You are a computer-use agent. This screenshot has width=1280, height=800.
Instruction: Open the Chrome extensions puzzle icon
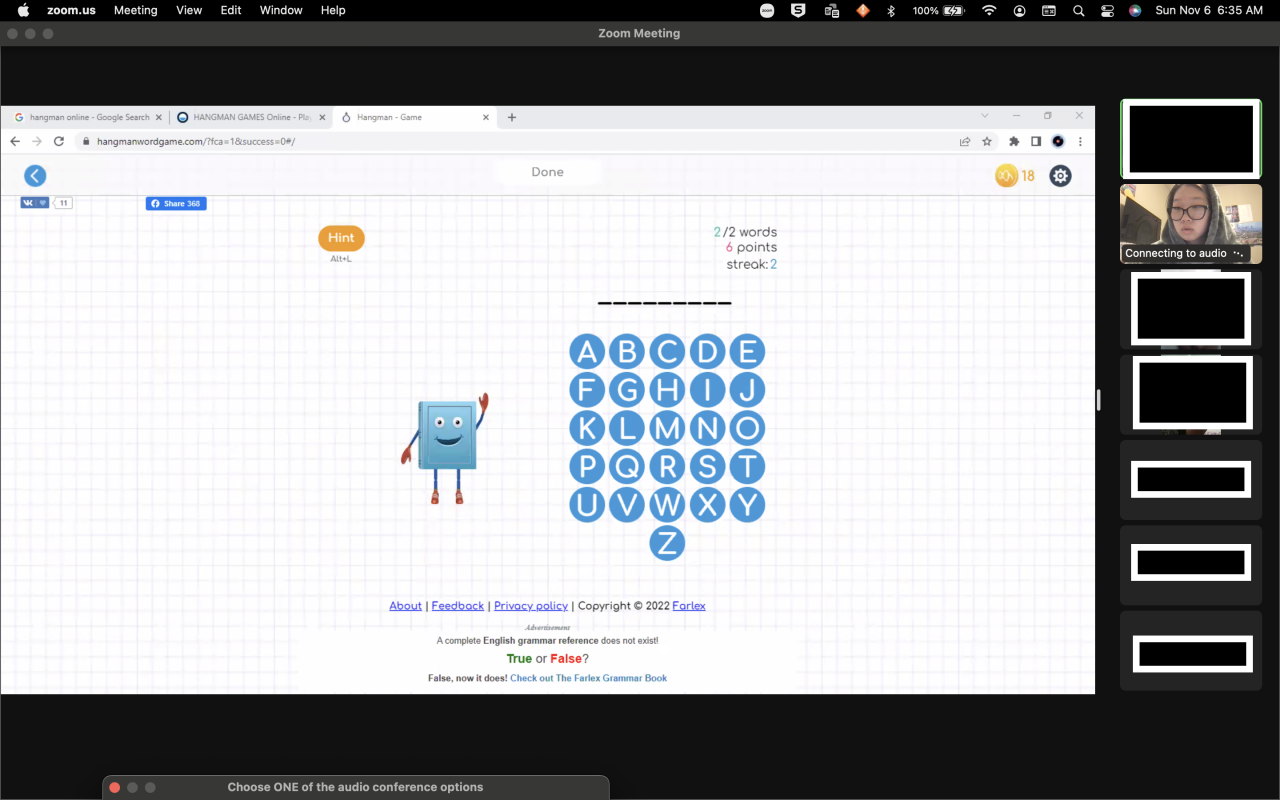tap(1014, 142)
